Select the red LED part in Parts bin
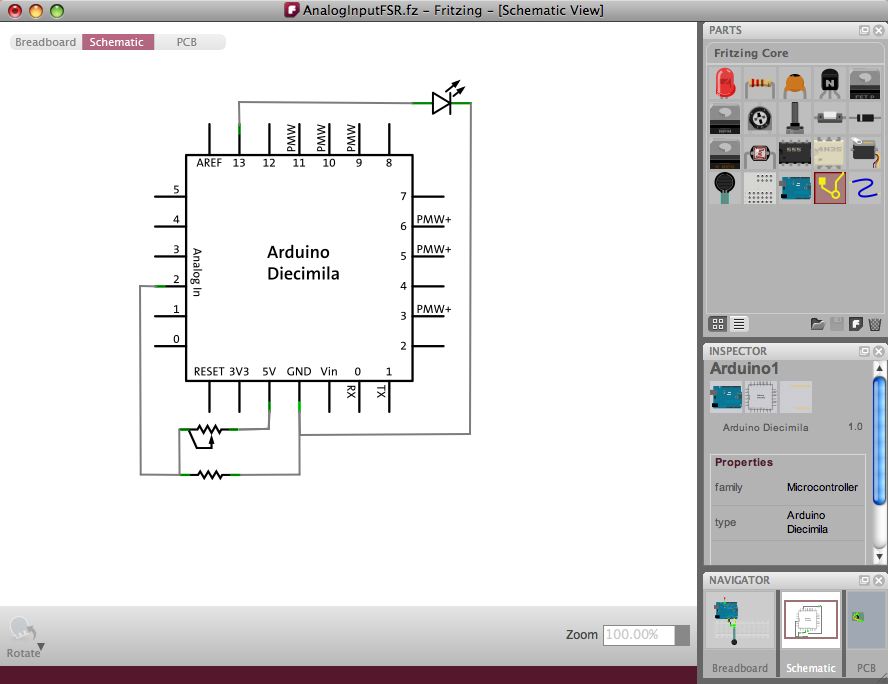The image size is (888, 684). [x=726, y=84]
